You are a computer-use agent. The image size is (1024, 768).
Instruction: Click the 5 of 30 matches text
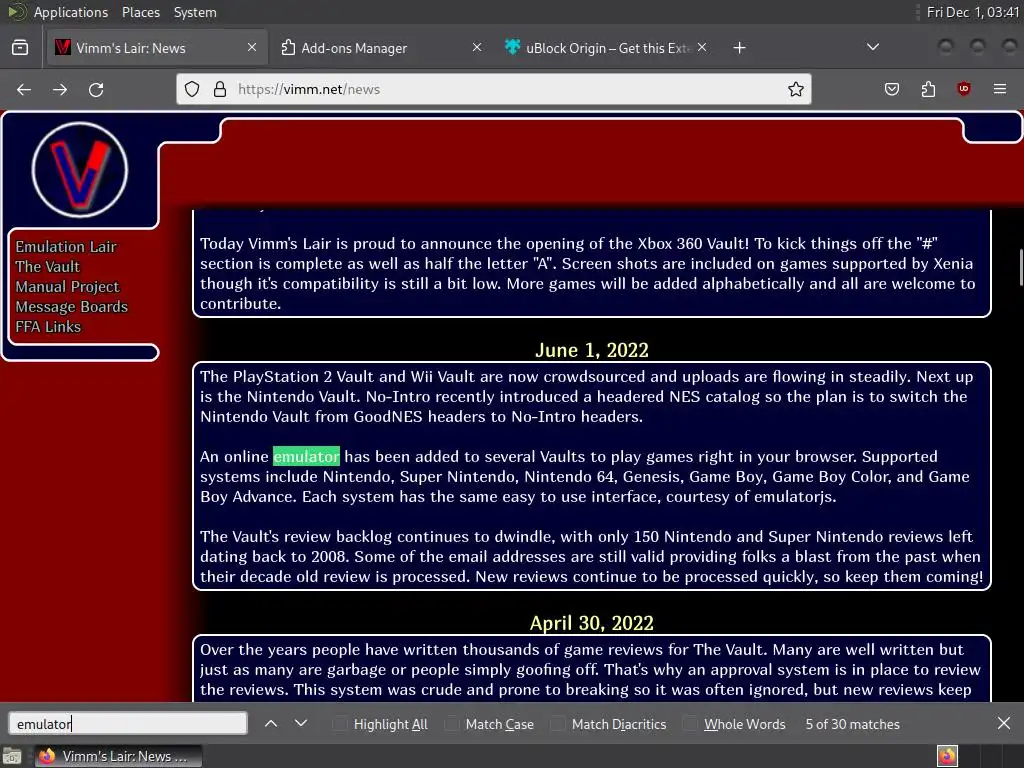pos(852,724)
